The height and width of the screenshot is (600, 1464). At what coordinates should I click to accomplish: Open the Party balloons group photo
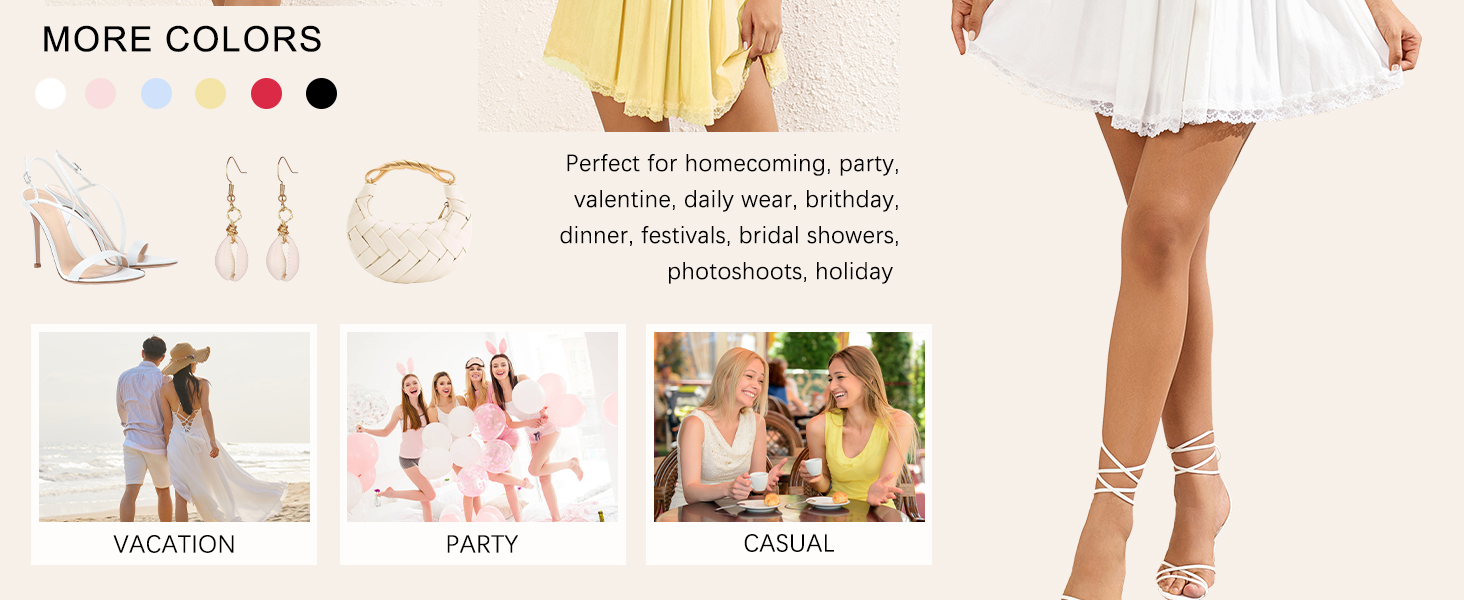482,427
